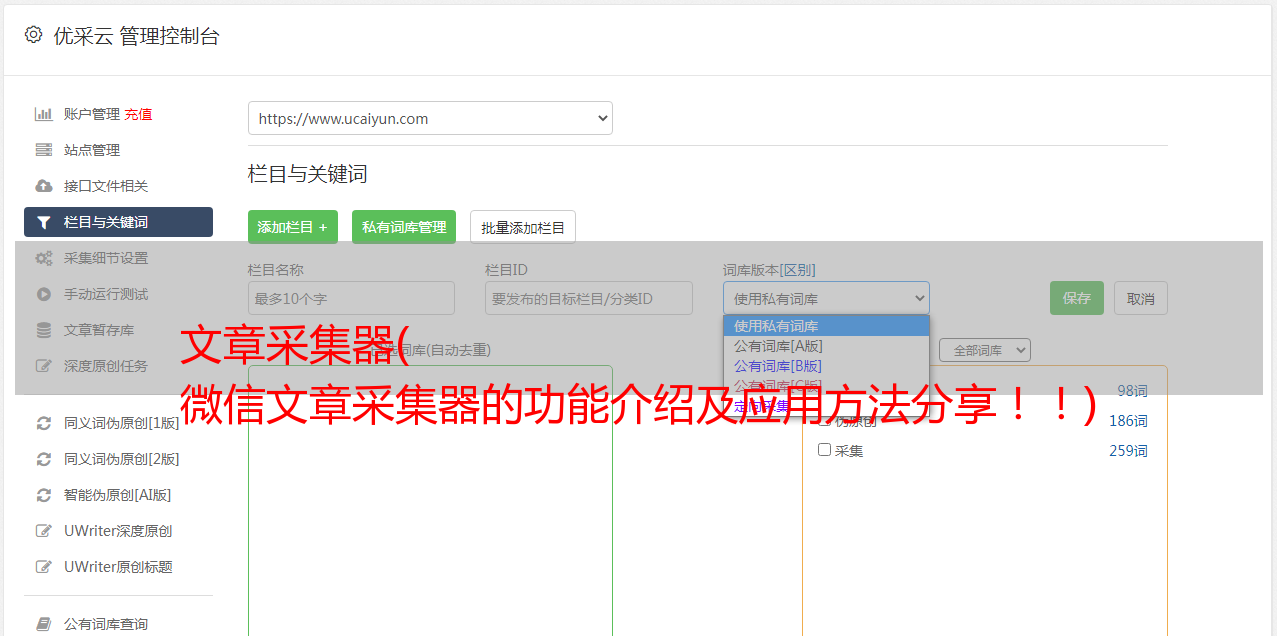1277x636 pixels.
Task: Click the funnel icon for 栏目与关键词
Action: pos(44,222)
